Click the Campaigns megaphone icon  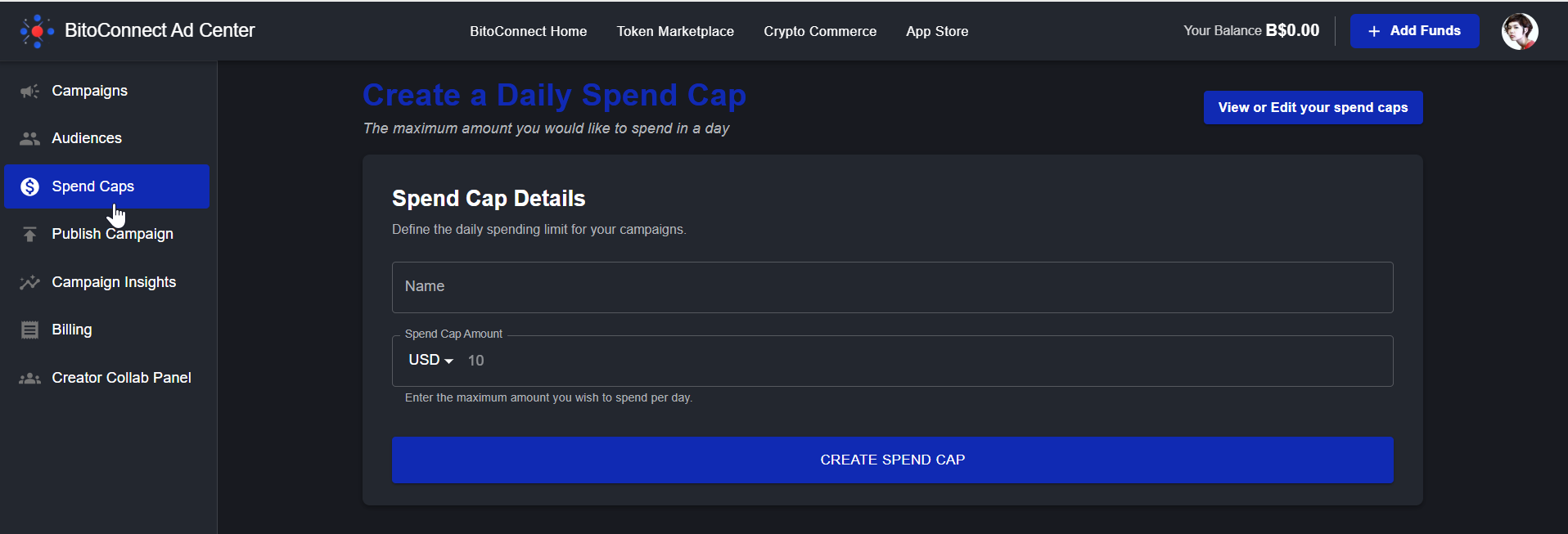[x=30, y=91]
